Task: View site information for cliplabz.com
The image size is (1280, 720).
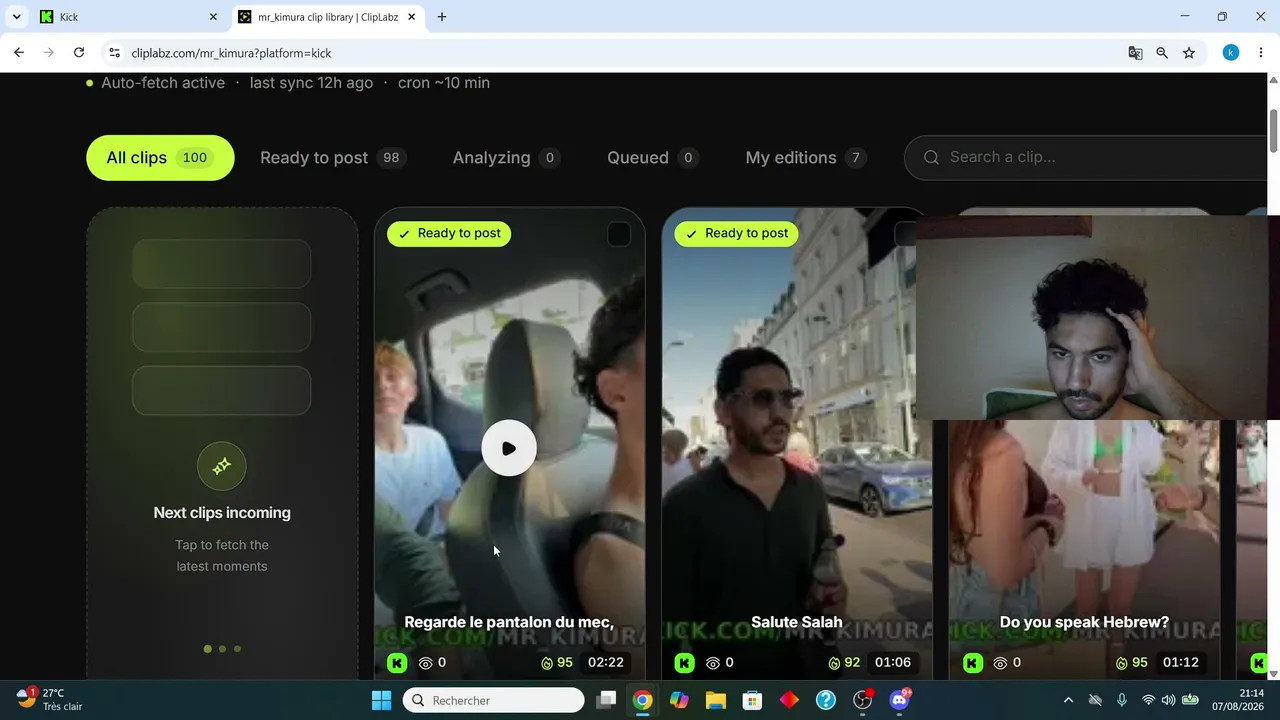Action: pyautogui.click(x=114, y=53)
